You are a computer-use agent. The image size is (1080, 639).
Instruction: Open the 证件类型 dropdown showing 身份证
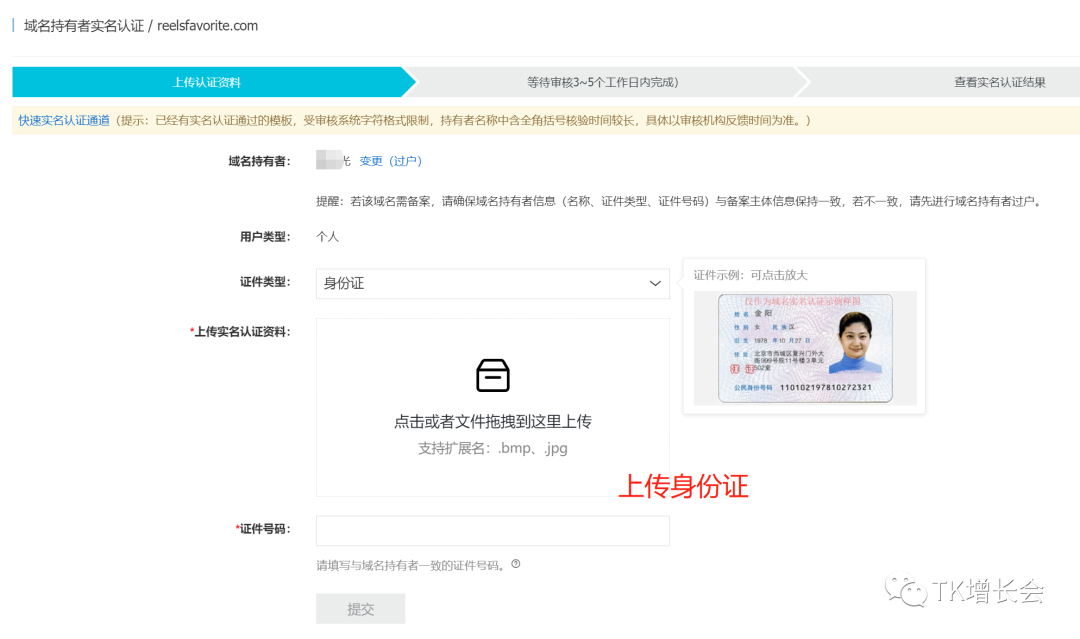point(490,283)
